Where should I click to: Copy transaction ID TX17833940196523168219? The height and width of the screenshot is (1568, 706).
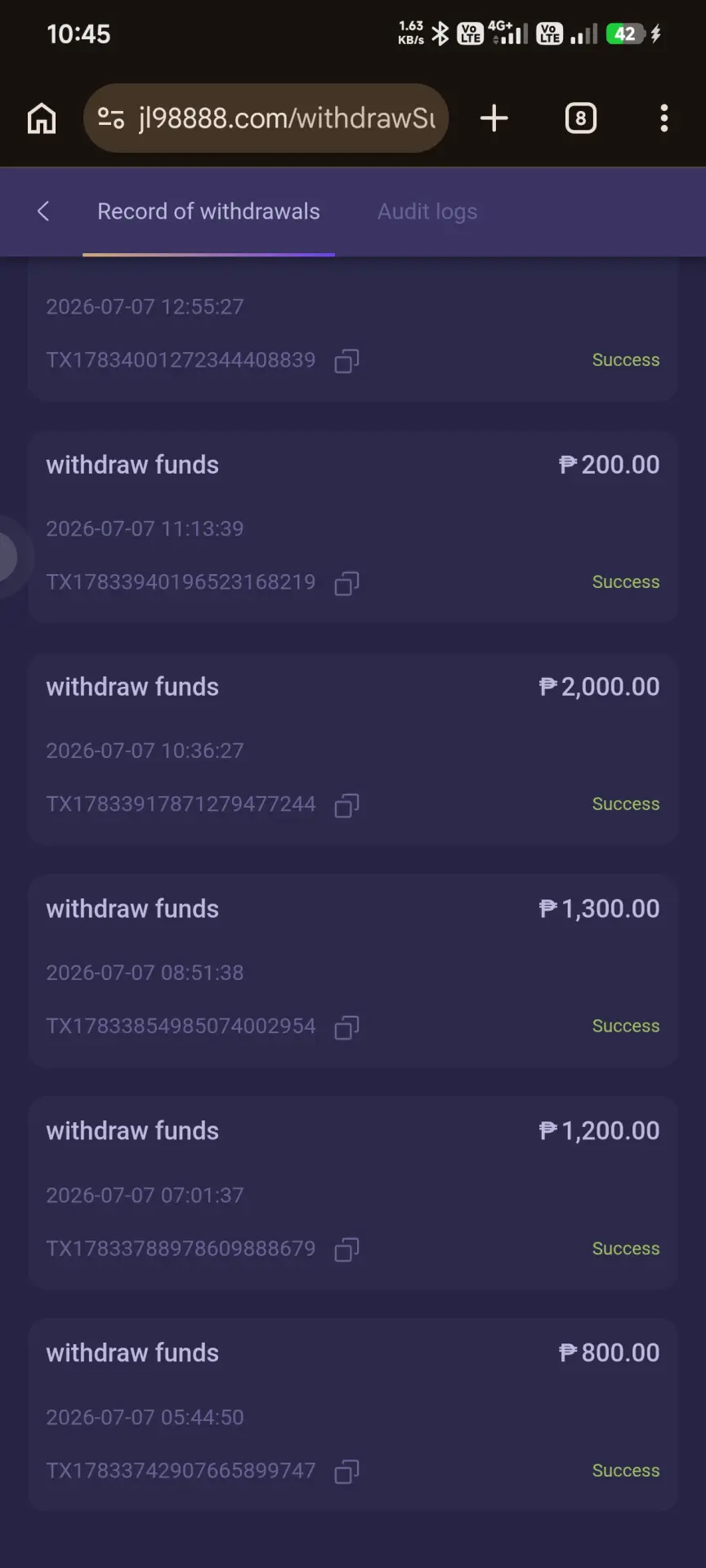point(346,583)
